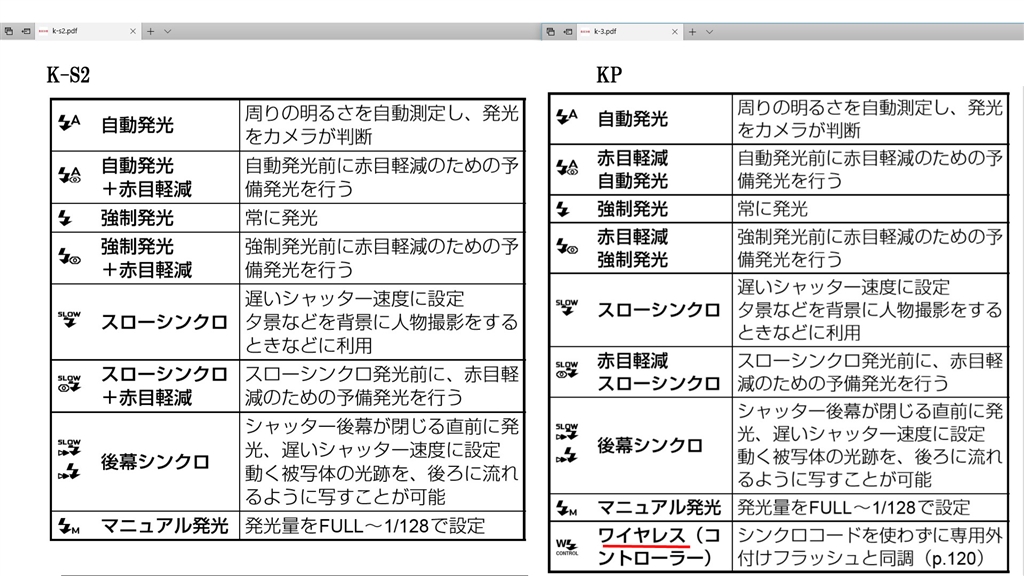Viewport: 1024px width, 576px height.
Task: Show set-aside tabs in the k-s2.pdf window
Action: pyautogui.click(x=8, y=31)
